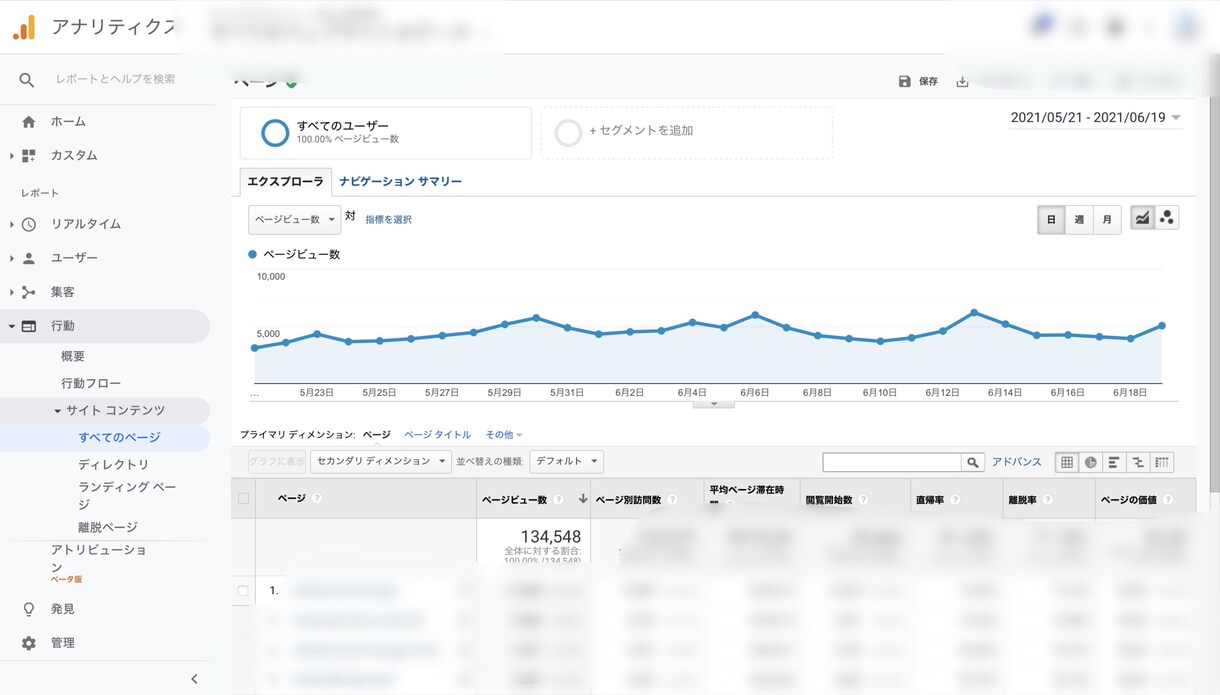Image resolution: width=1220 pixels, height=695 pixels.
Task: Click the search magnifier in sidebar
Action: (x=27, y=79)
